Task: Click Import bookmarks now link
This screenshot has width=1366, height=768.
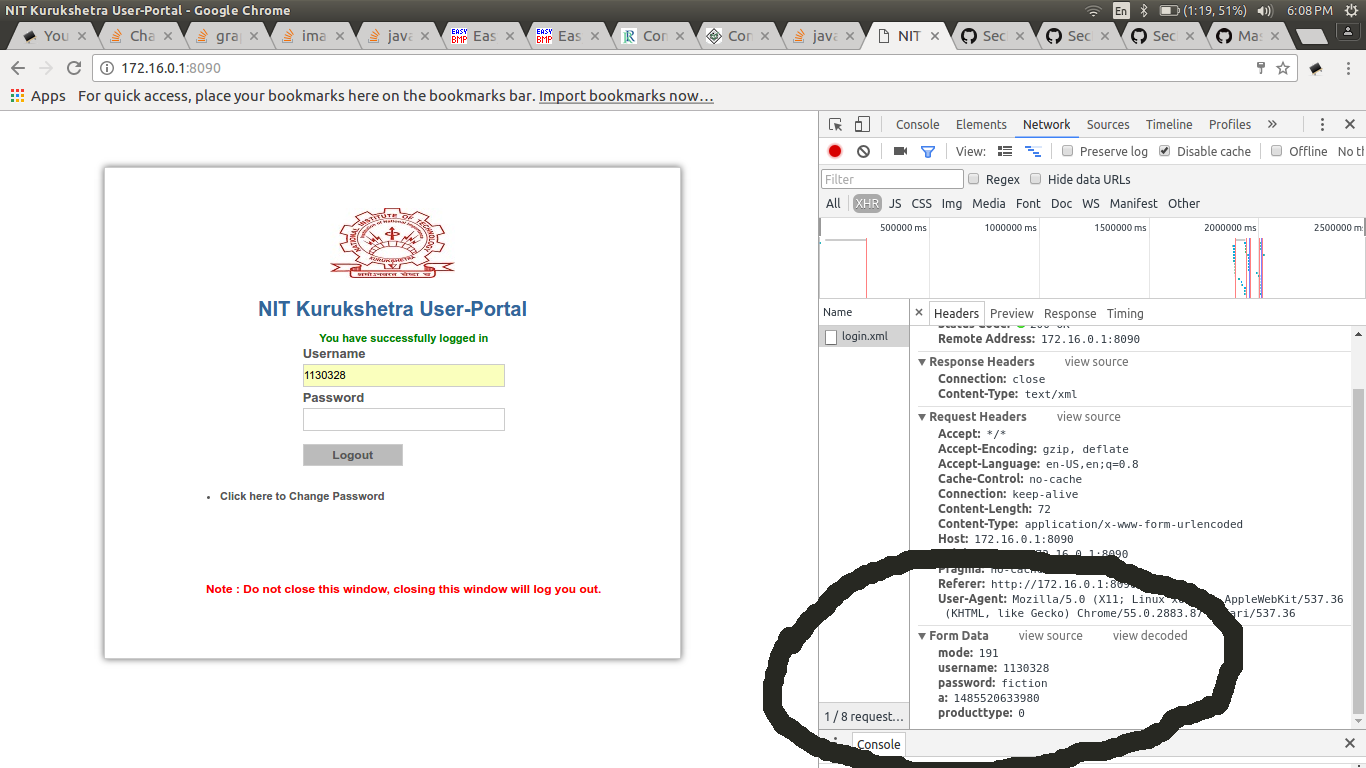Action: (626, 96)
